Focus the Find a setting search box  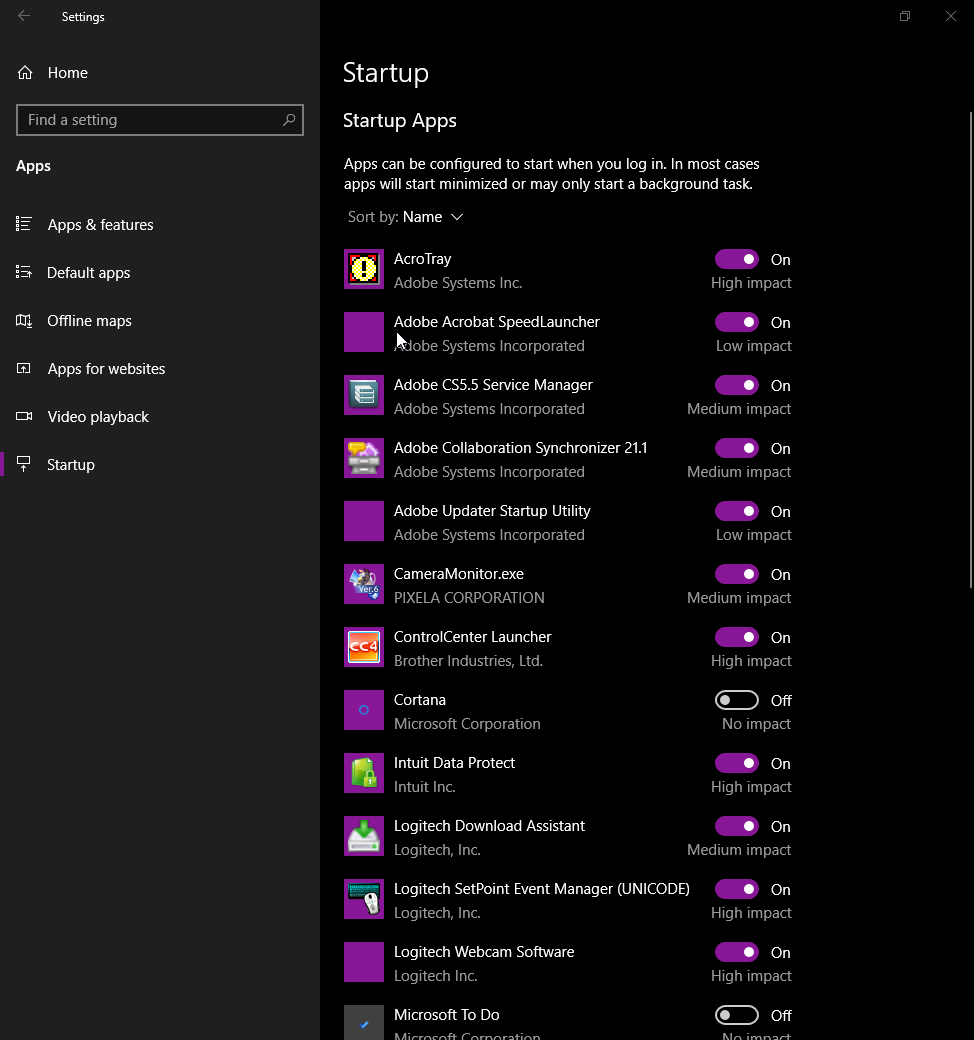pos(160,120)
